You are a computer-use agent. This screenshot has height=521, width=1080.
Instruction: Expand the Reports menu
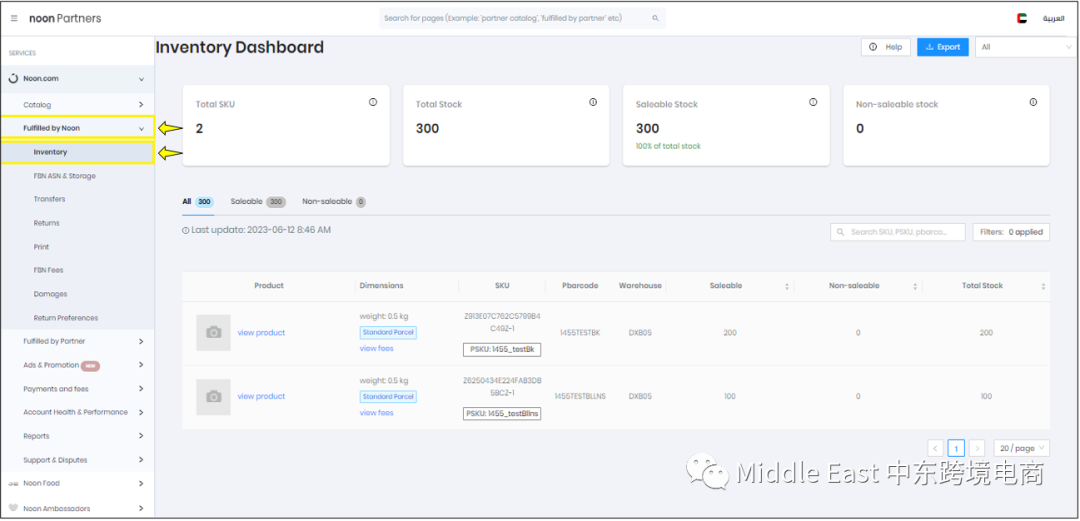[x=141, y=436]
